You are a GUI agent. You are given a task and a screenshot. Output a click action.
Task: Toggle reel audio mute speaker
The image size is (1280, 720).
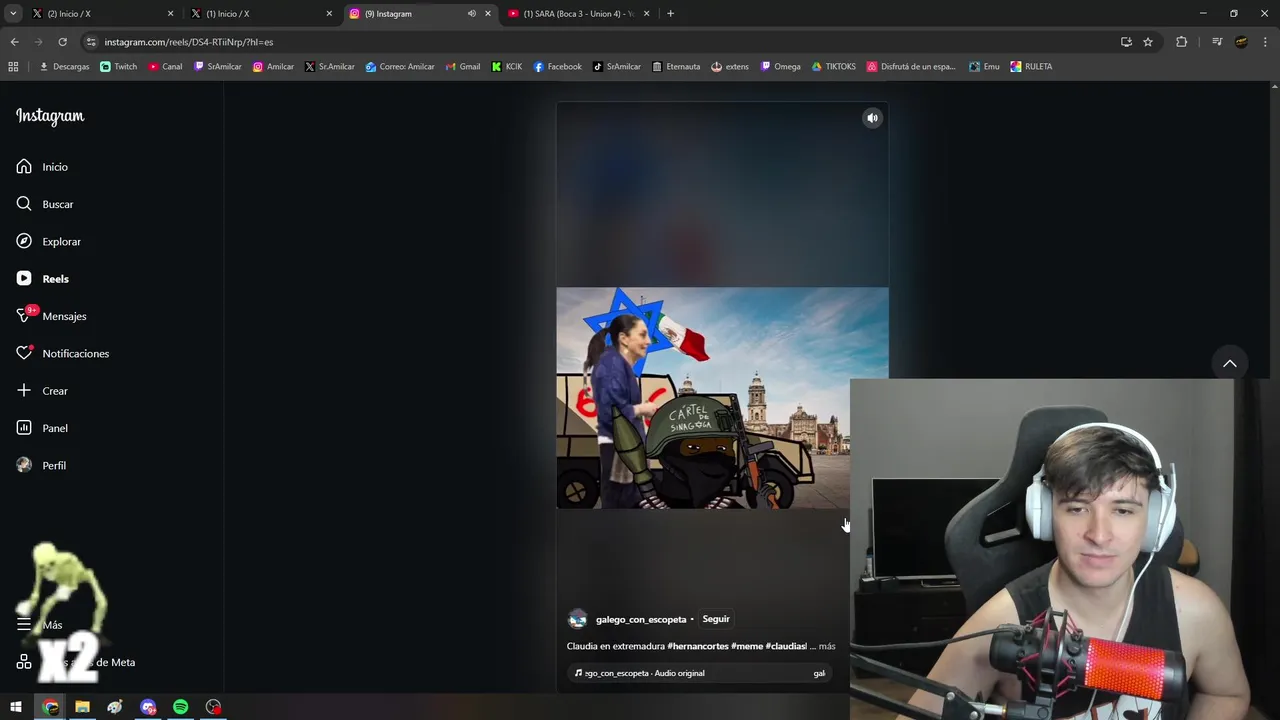(x=872, y=118)
